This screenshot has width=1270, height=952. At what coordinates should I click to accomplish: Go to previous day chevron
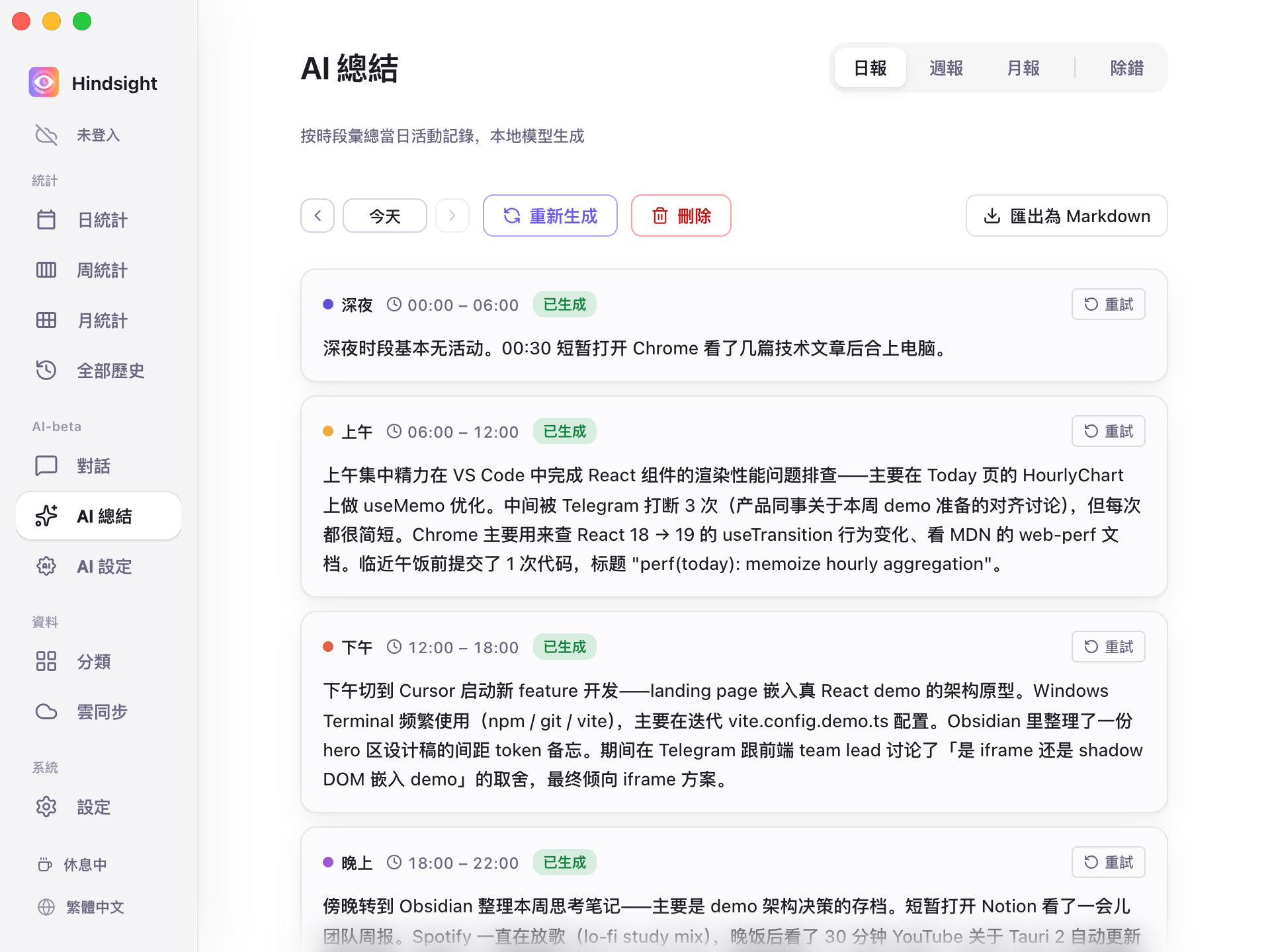coord(317,216)
